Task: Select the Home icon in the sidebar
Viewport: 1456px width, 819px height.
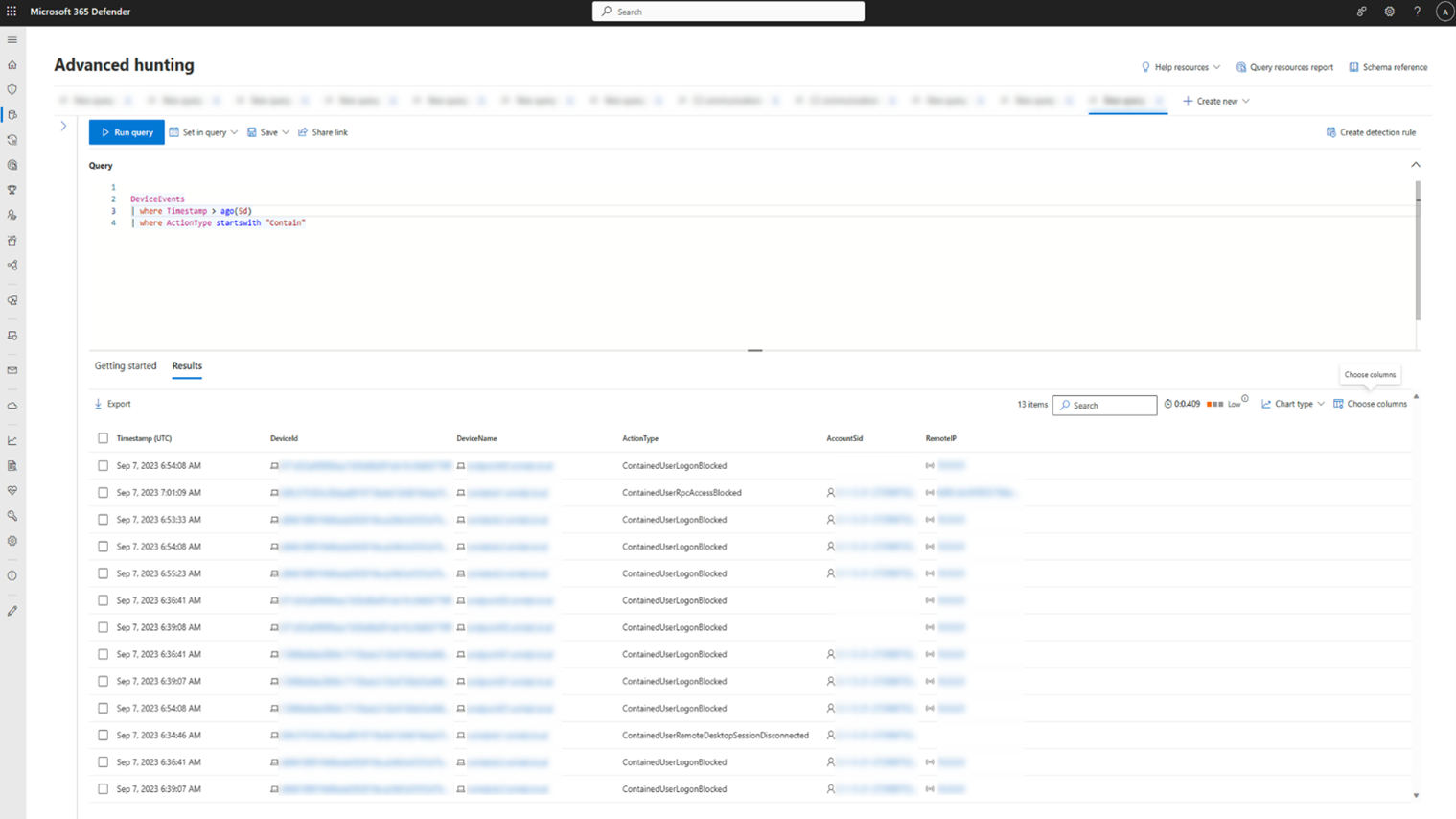Action: 12,65
